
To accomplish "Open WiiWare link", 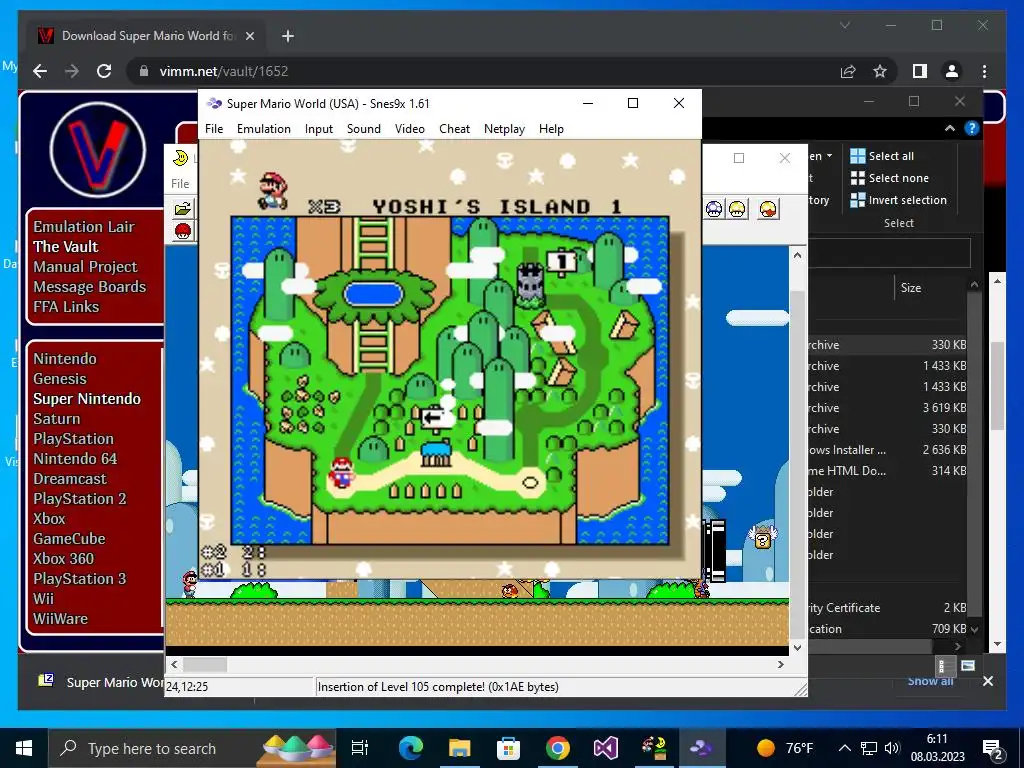I will coord(60,618).
